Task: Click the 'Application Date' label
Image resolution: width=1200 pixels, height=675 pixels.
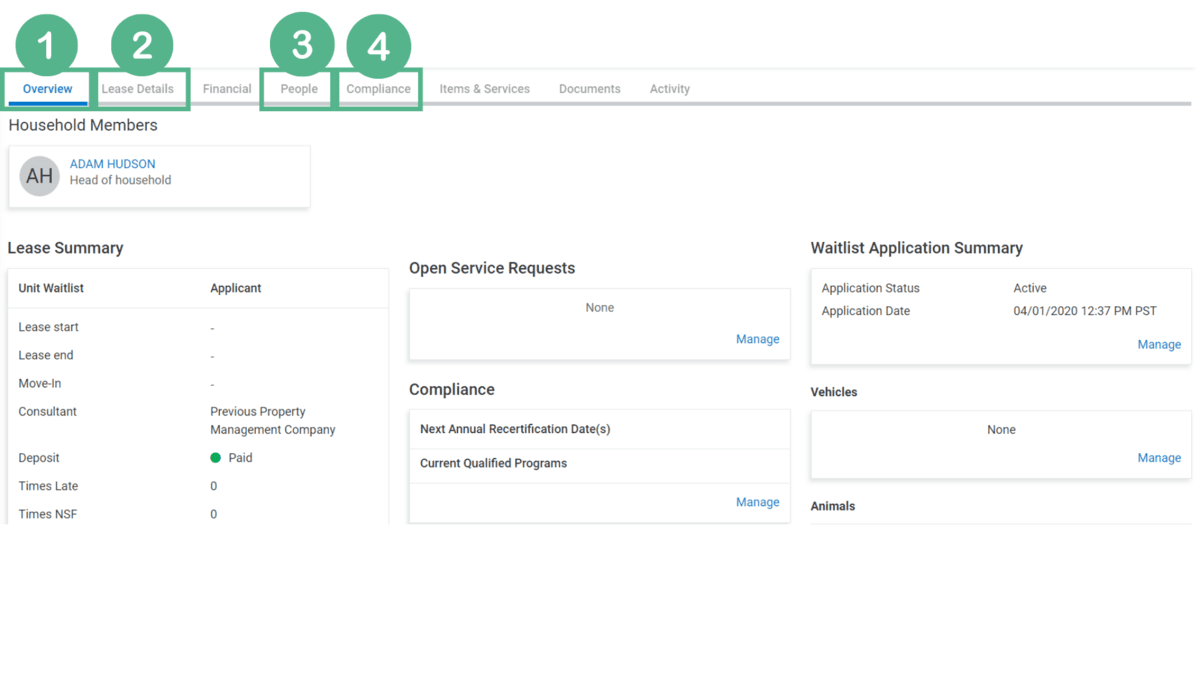Action: [x=865, y=311]
